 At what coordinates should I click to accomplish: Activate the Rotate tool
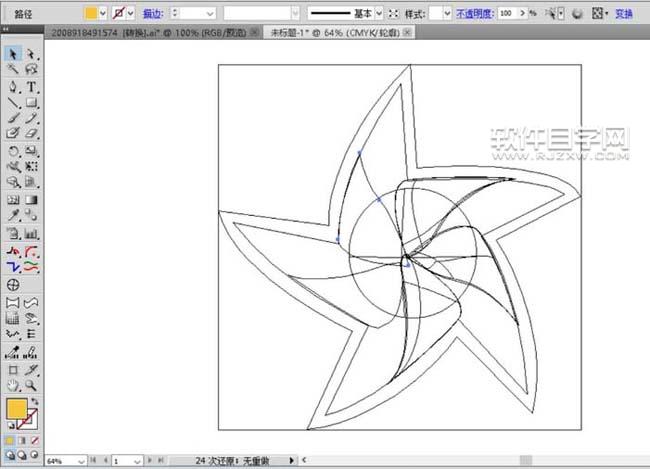pyautogui.click(x=13, y=151)
